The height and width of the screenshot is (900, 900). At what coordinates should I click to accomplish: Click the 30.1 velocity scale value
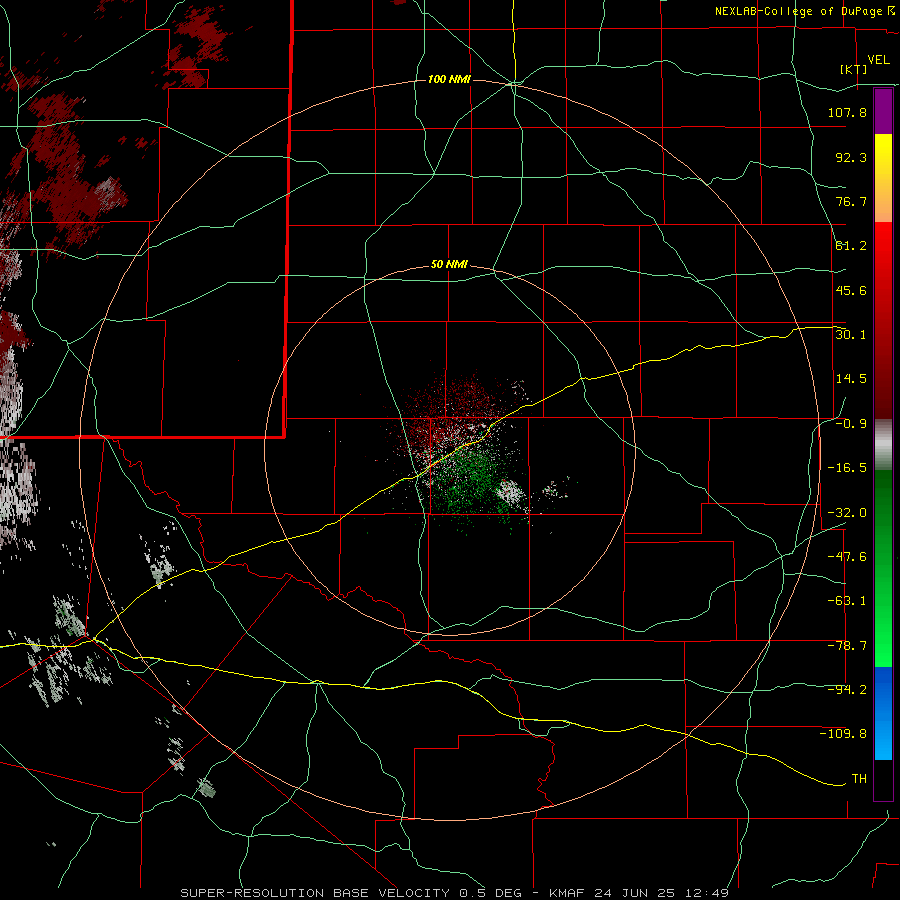pos(851,335)
